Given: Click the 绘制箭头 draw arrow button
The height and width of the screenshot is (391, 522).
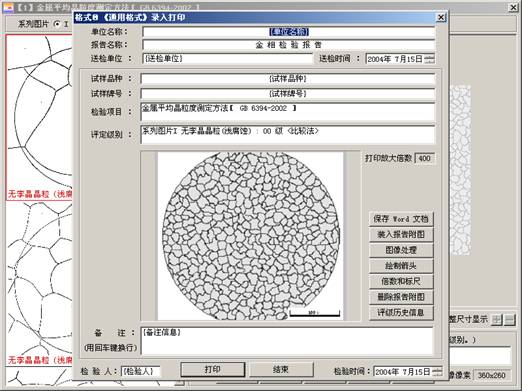Looking at the screenshot, I should point(401,266).
